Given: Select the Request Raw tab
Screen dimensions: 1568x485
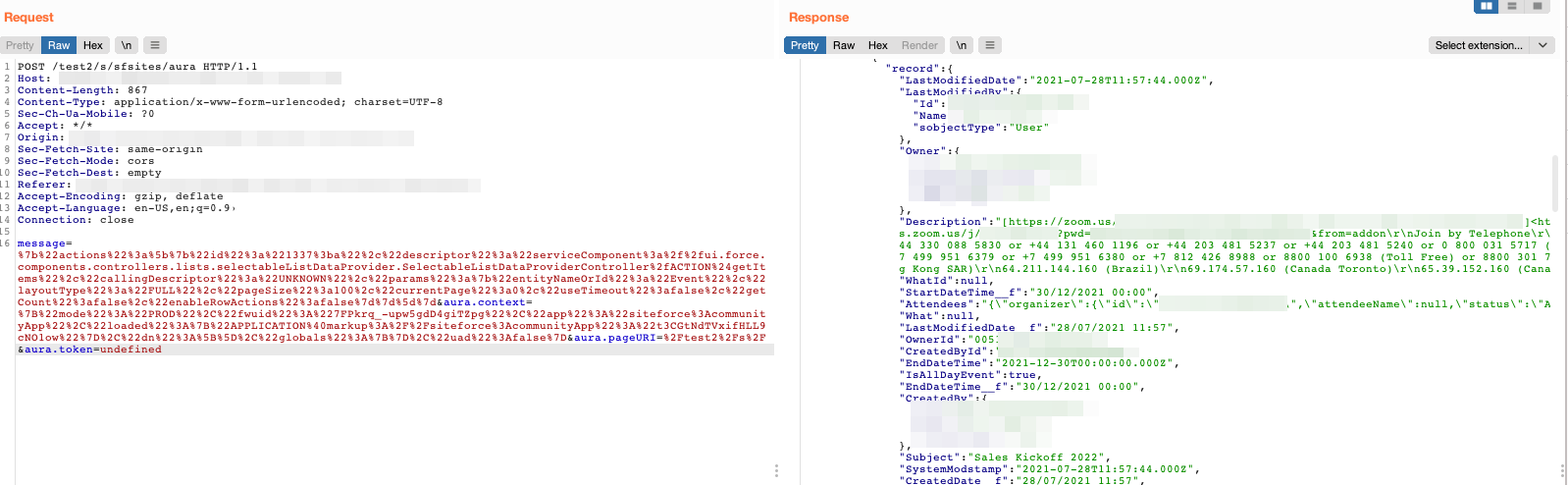Looking at the screenshot, I should (x=59, y=45).
